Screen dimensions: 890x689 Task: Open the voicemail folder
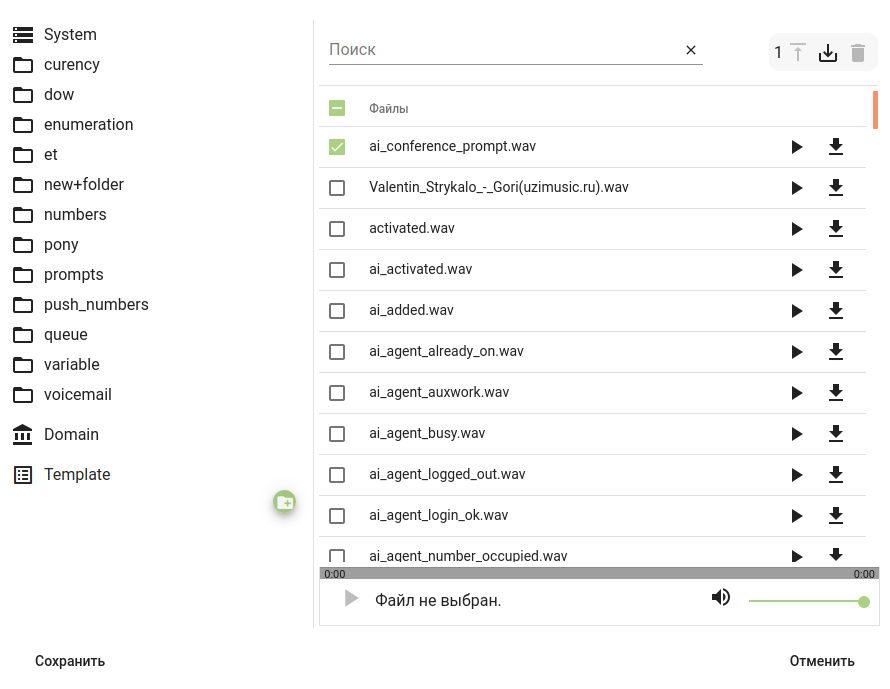[77, 395]
